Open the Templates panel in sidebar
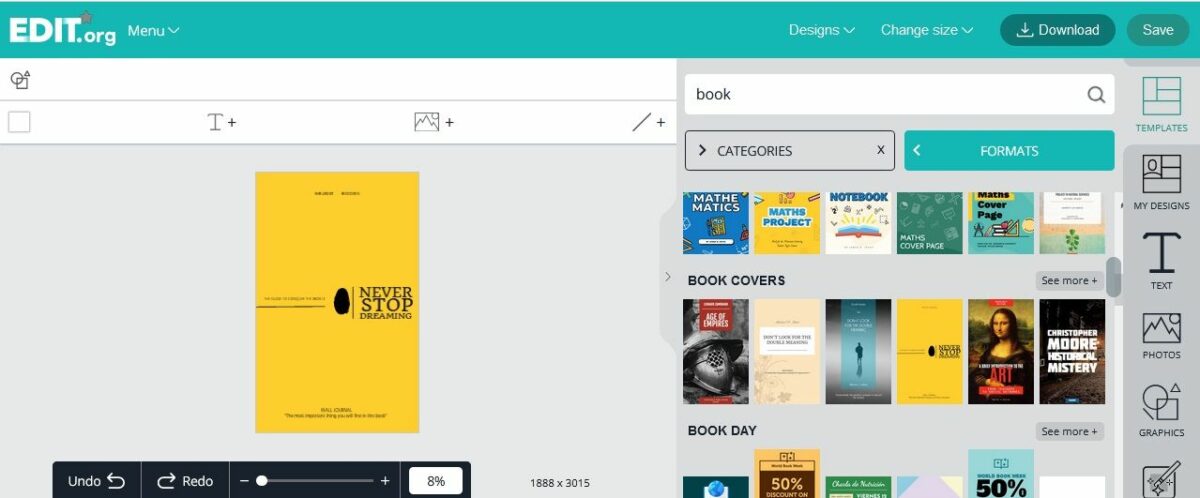The image size is (1200, 498). pos(1161,104)
